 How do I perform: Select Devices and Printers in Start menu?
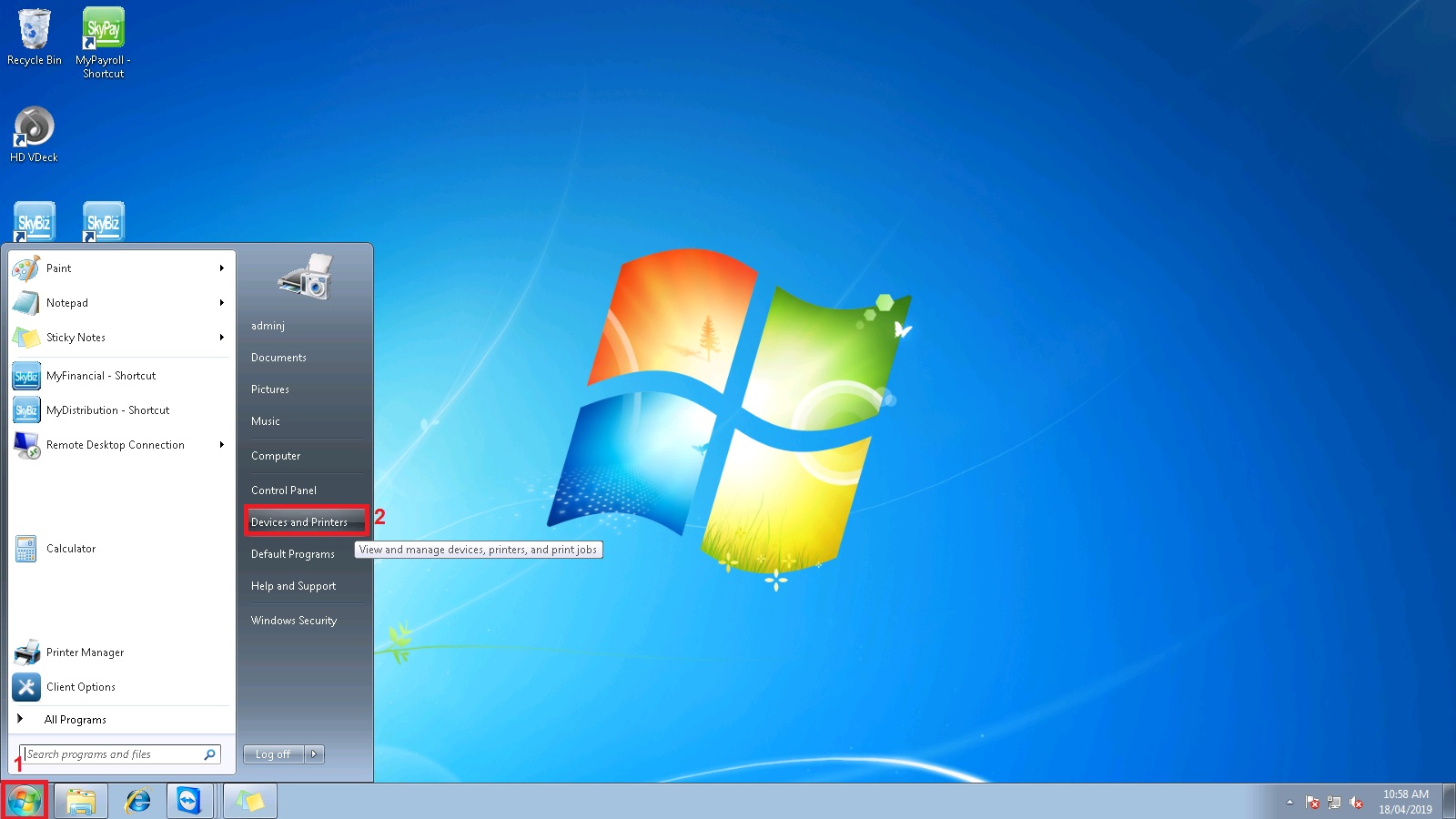pyautogui.click(x=299, y=522)
